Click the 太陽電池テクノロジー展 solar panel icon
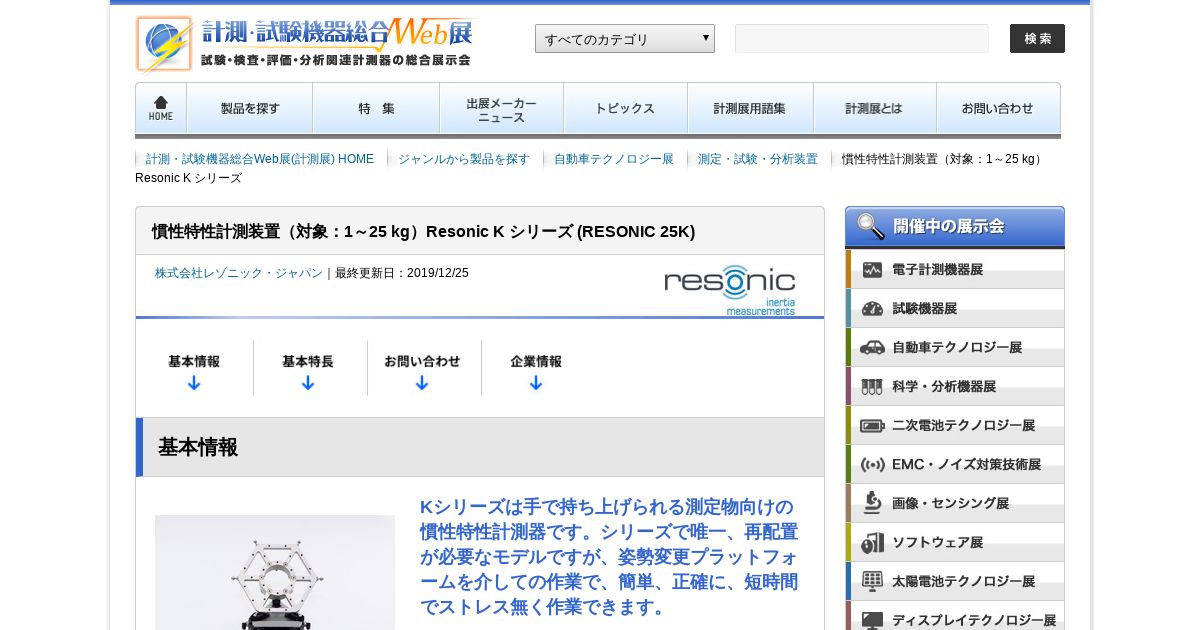Viewport: 1200px width, 630px height. pyautogui.click(x=872, y=581)
